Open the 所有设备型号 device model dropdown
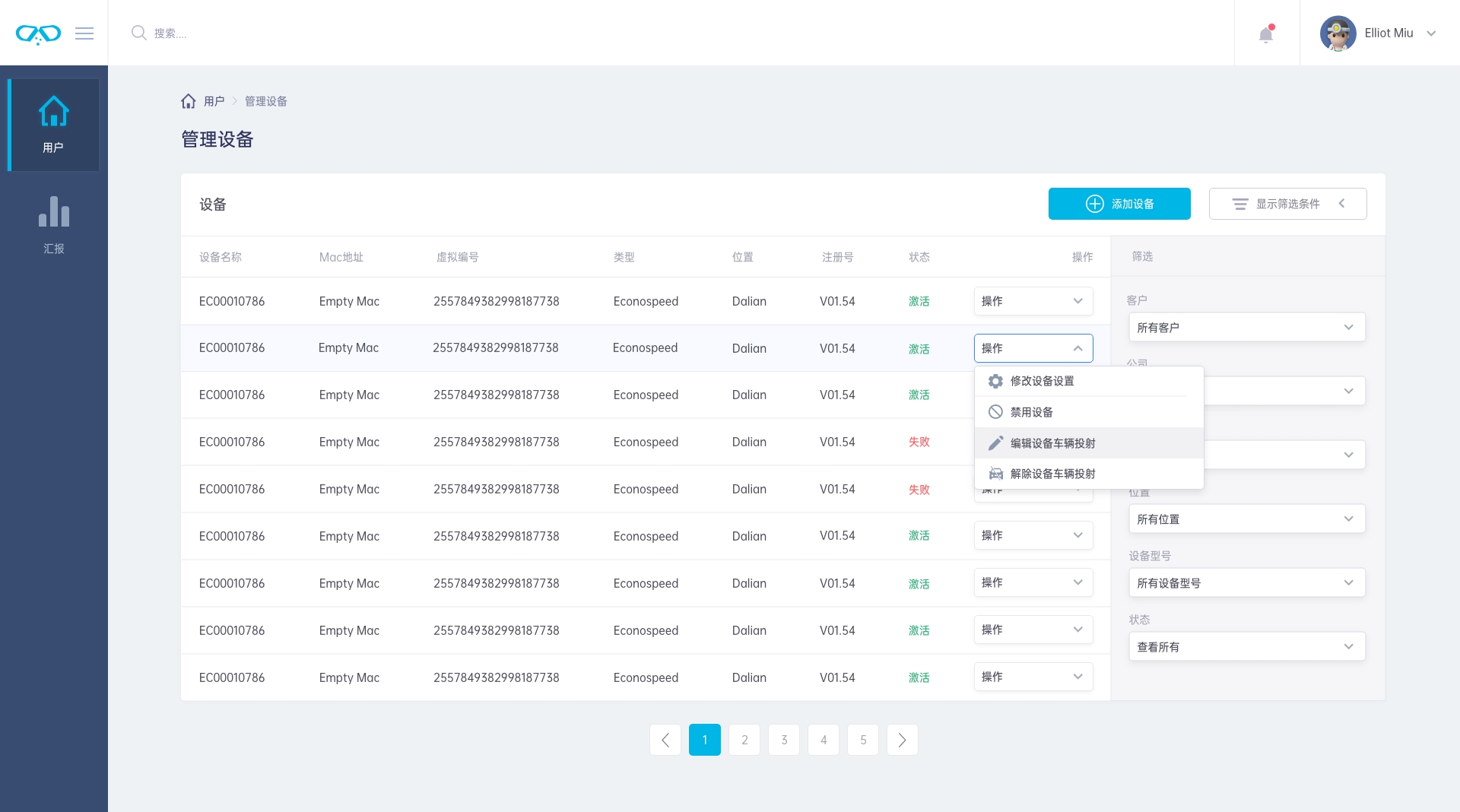The height and width of the screenshot is (812, 1460). (x=1246, y=583)
